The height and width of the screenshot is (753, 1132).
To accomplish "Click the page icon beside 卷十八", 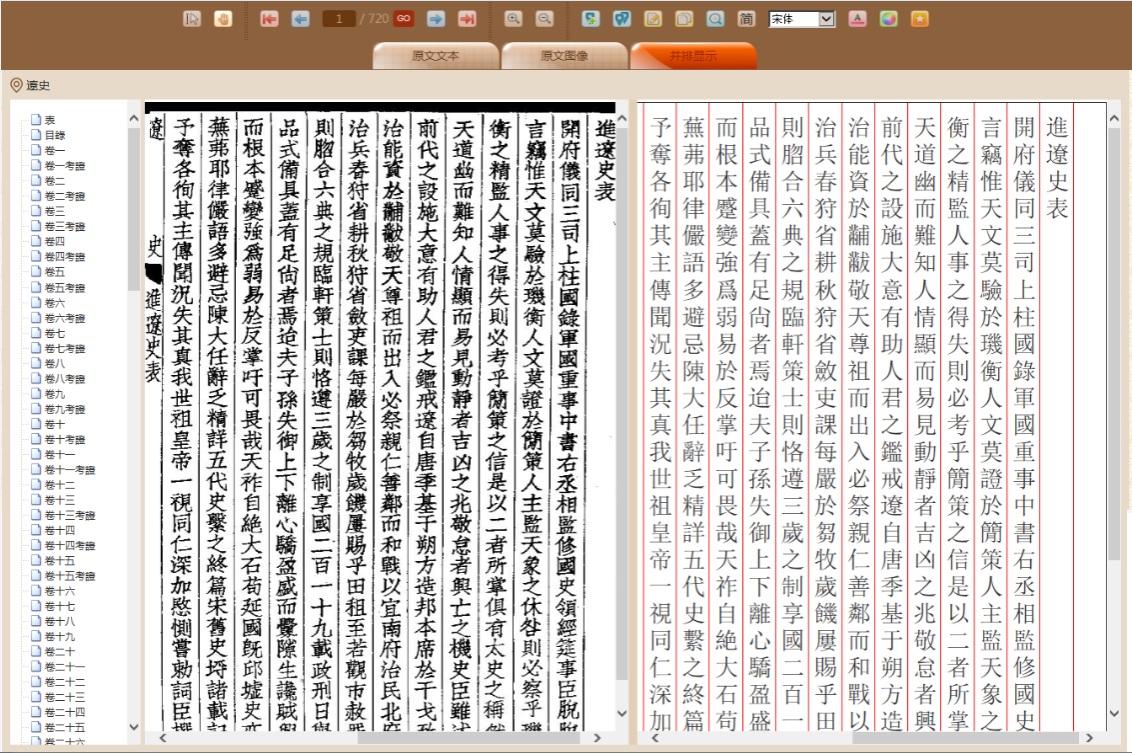I will pyautogui.click(x=35, y=620).
